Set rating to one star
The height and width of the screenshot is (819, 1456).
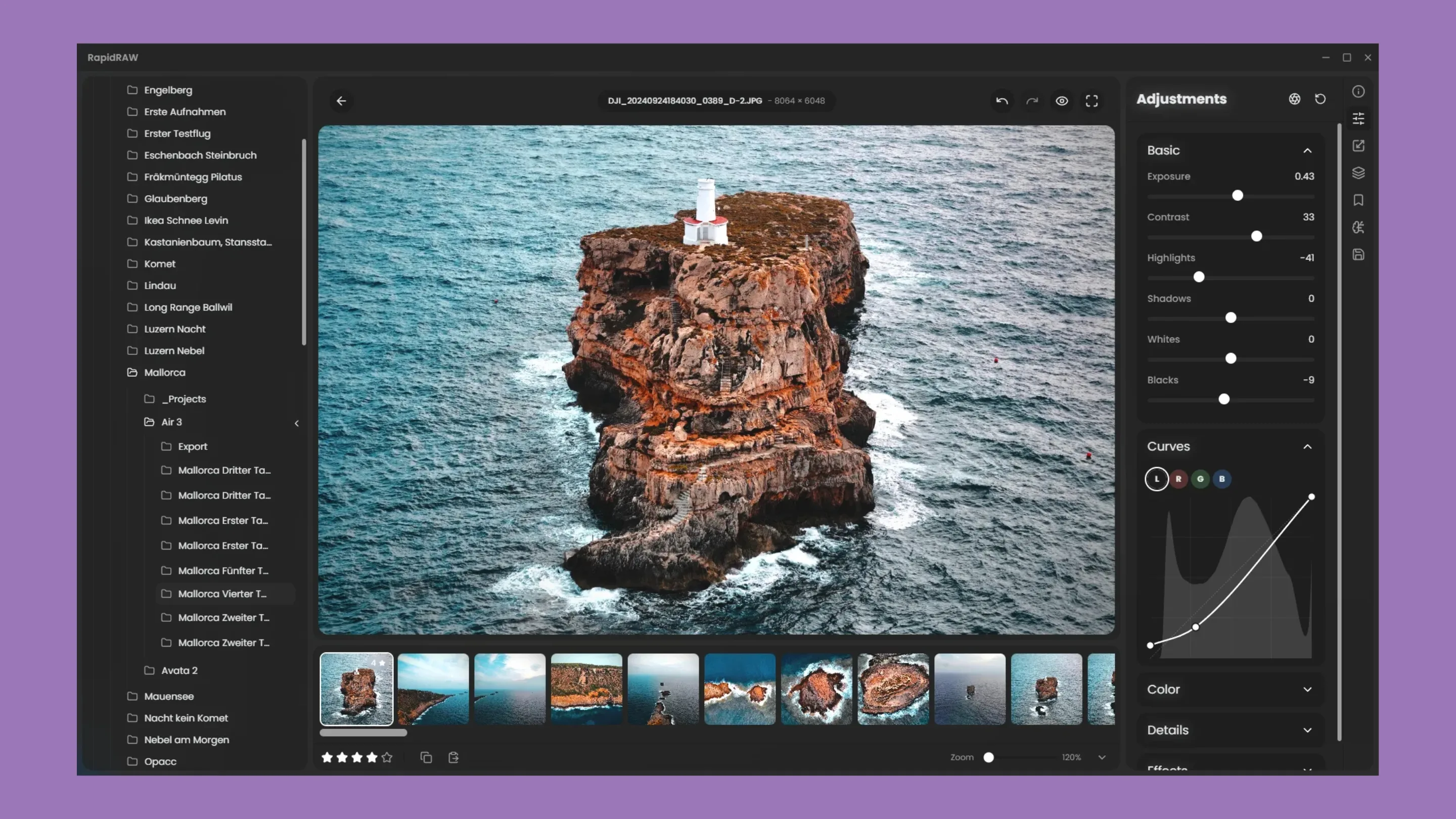point(327,757)
